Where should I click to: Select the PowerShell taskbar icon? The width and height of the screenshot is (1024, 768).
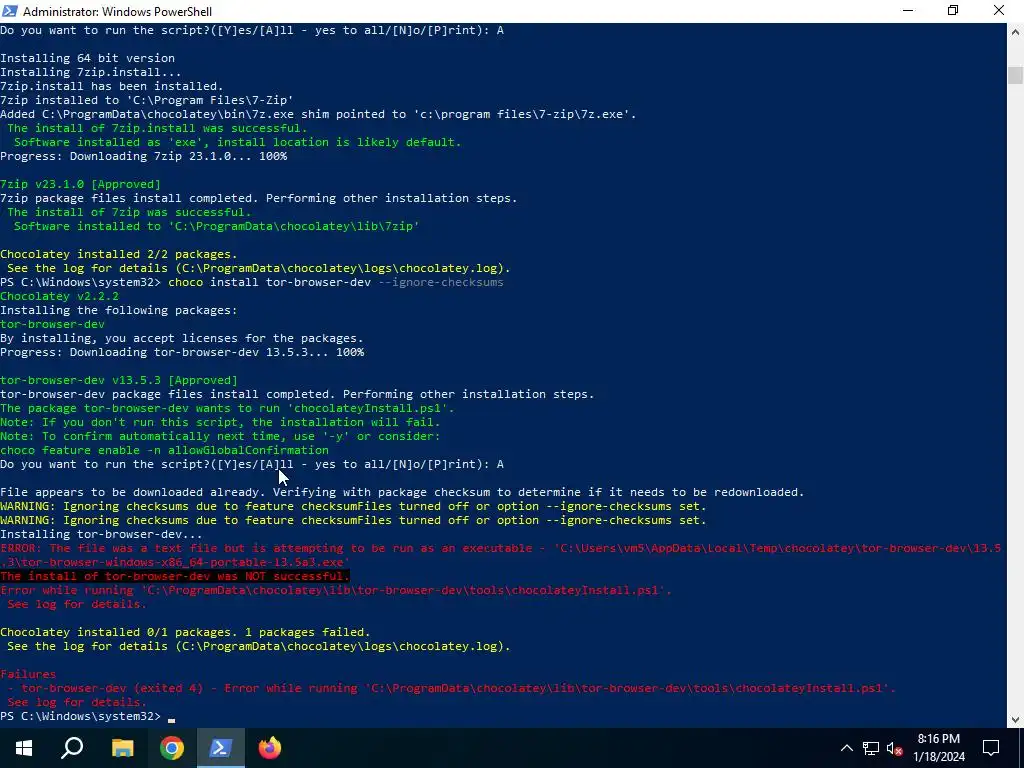221,748
